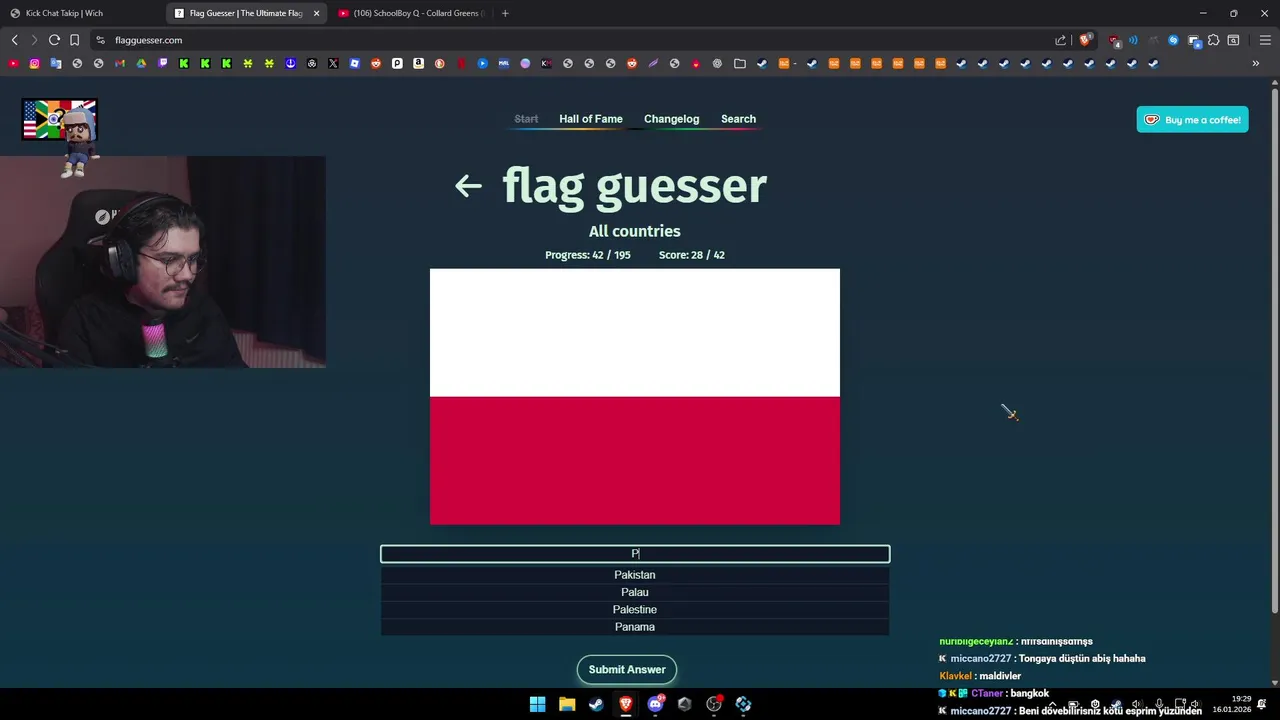Select Panama from the suggestion list
Viewport: 1280px width, 720px height.
coord(635,627)
